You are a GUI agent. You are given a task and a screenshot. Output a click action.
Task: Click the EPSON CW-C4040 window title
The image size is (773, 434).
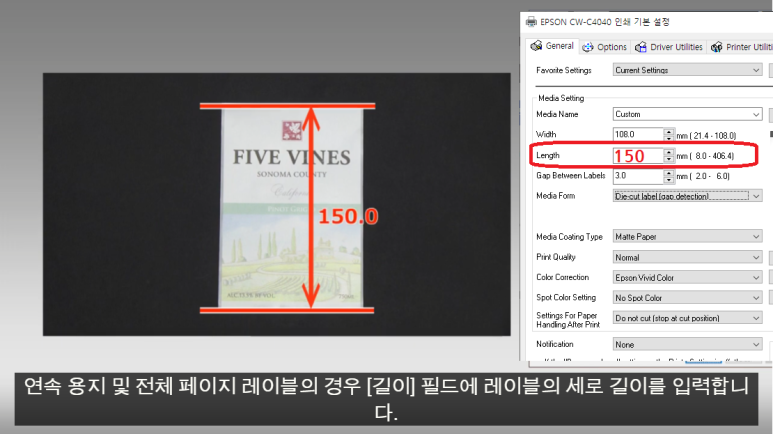point(604,22)
